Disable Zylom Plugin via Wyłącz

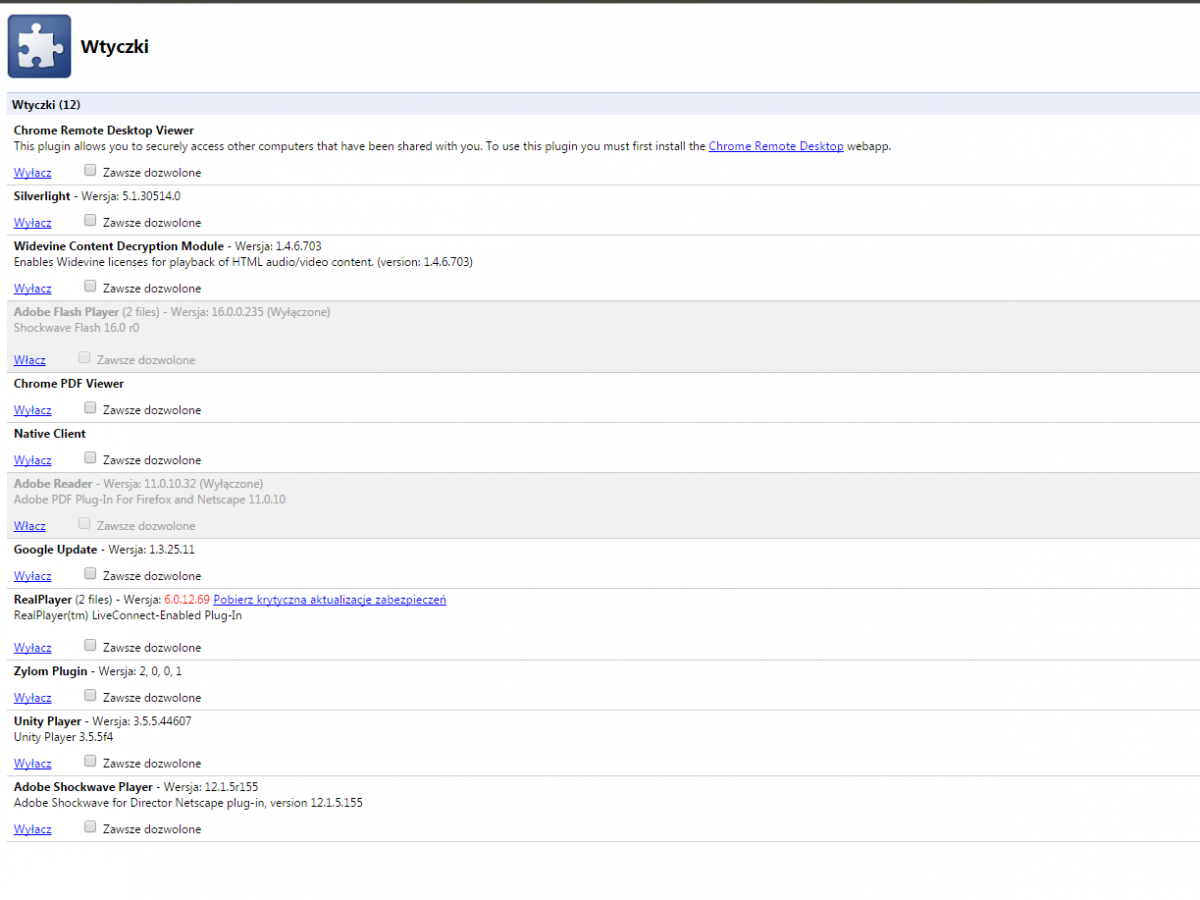pos(32,698)
